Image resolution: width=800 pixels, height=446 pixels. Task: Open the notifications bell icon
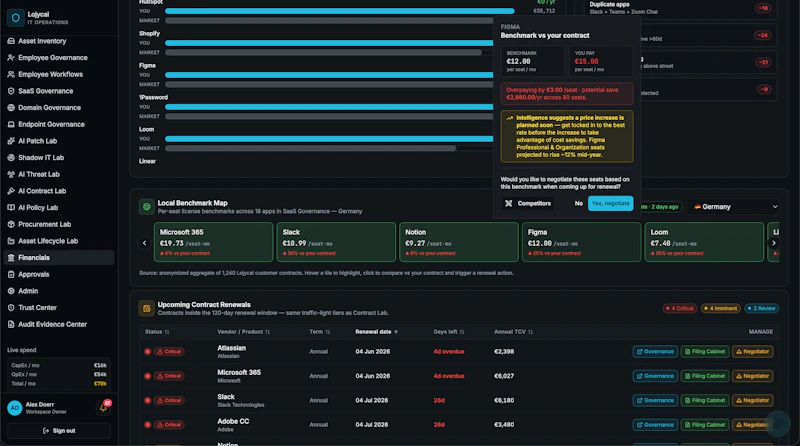[x=103, y=408]
